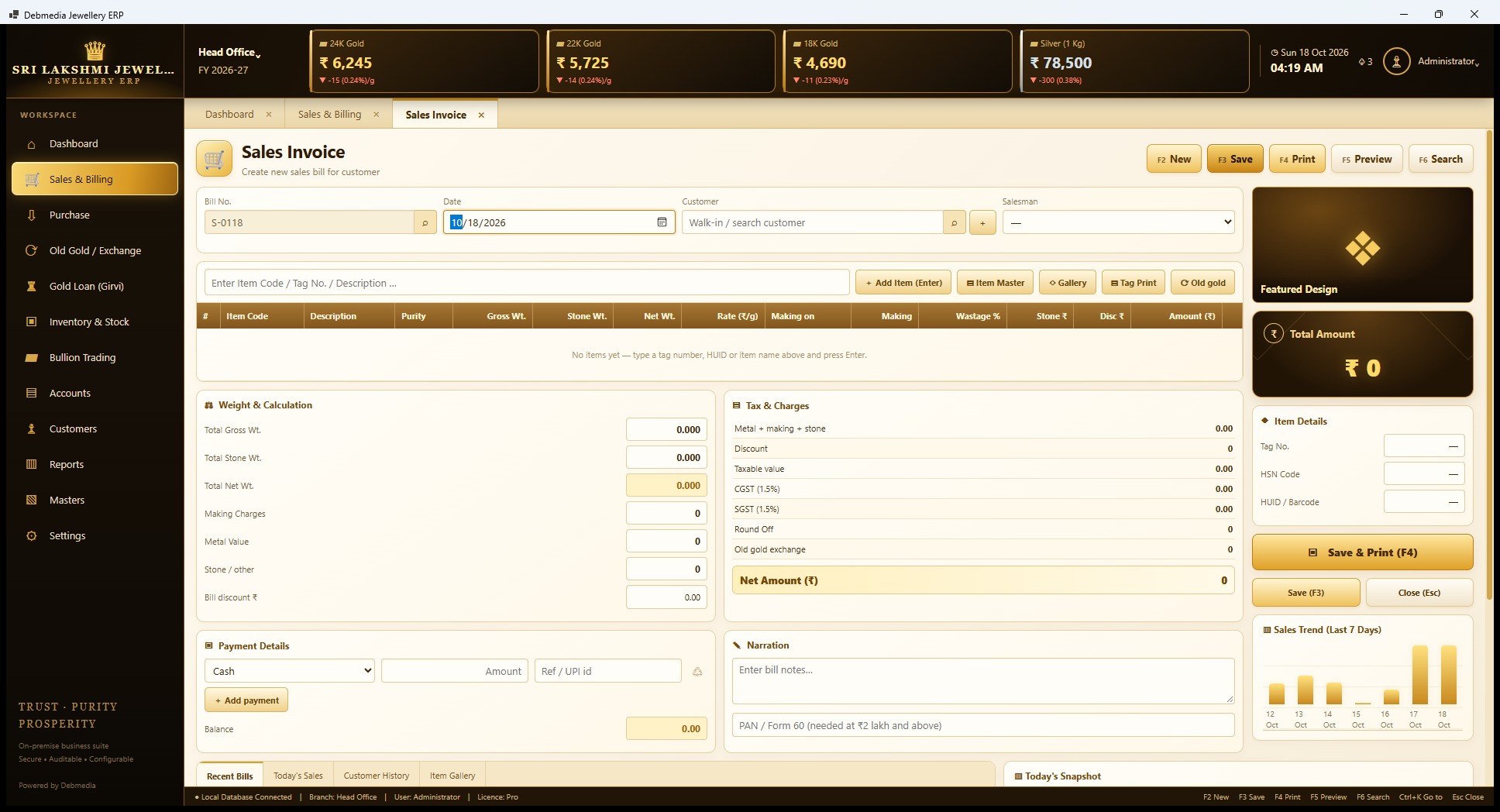Open Old Gold / Exchange module

[95, 251]
